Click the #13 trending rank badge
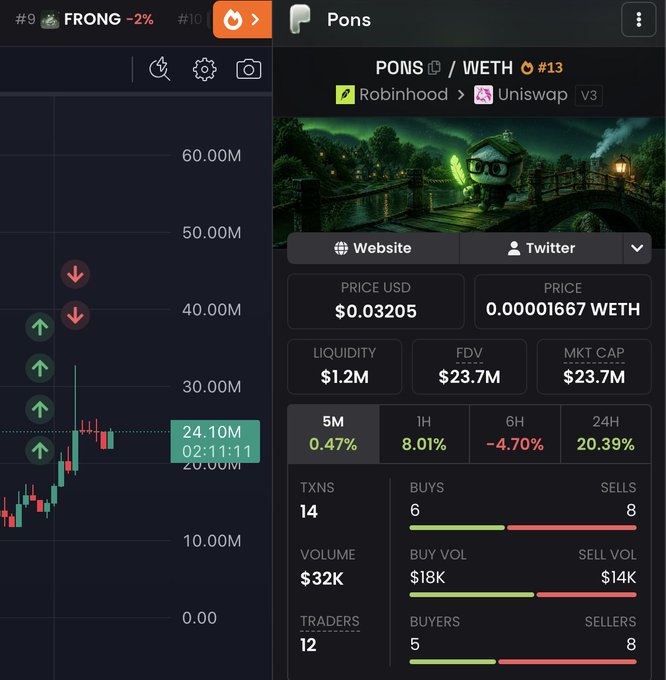 pos(542,68)
